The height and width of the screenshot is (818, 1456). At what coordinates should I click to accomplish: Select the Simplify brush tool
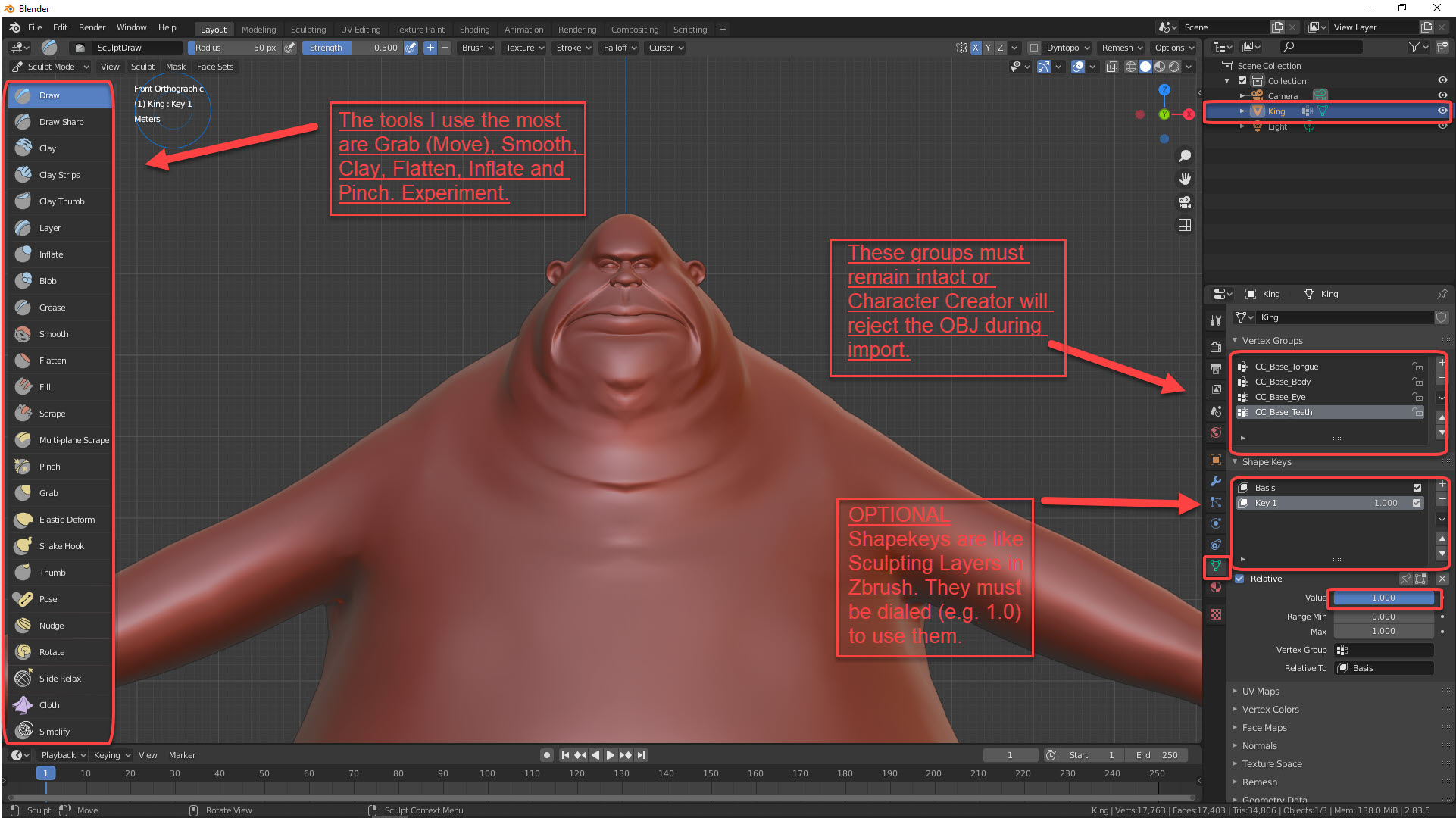[61, 732]
